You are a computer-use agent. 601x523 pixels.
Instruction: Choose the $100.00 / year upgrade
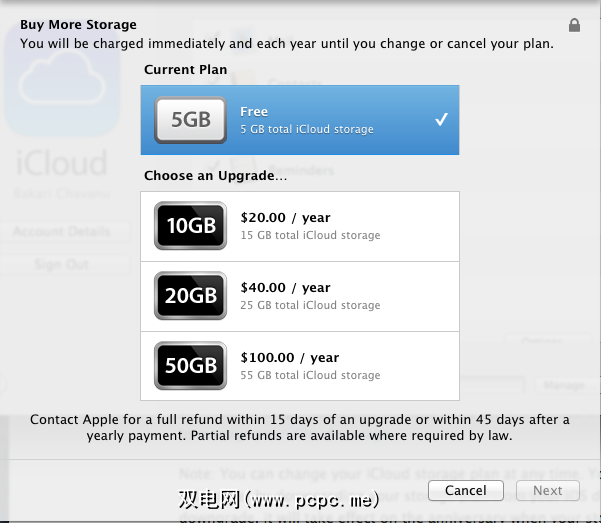(x=290, y=358)
